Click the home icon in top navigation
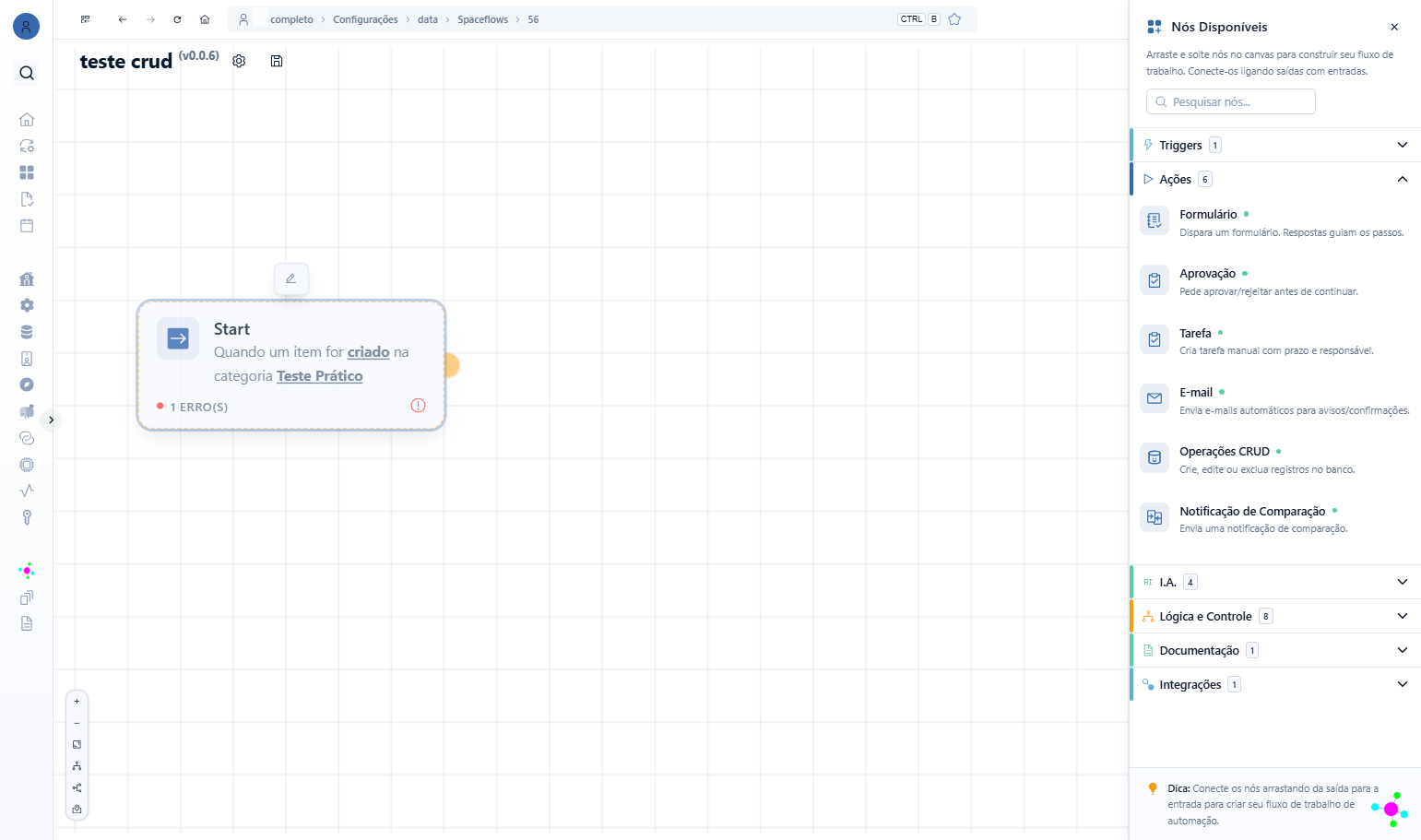The height and width of the screenshot is (840, 1421). [x=205, y=19]
